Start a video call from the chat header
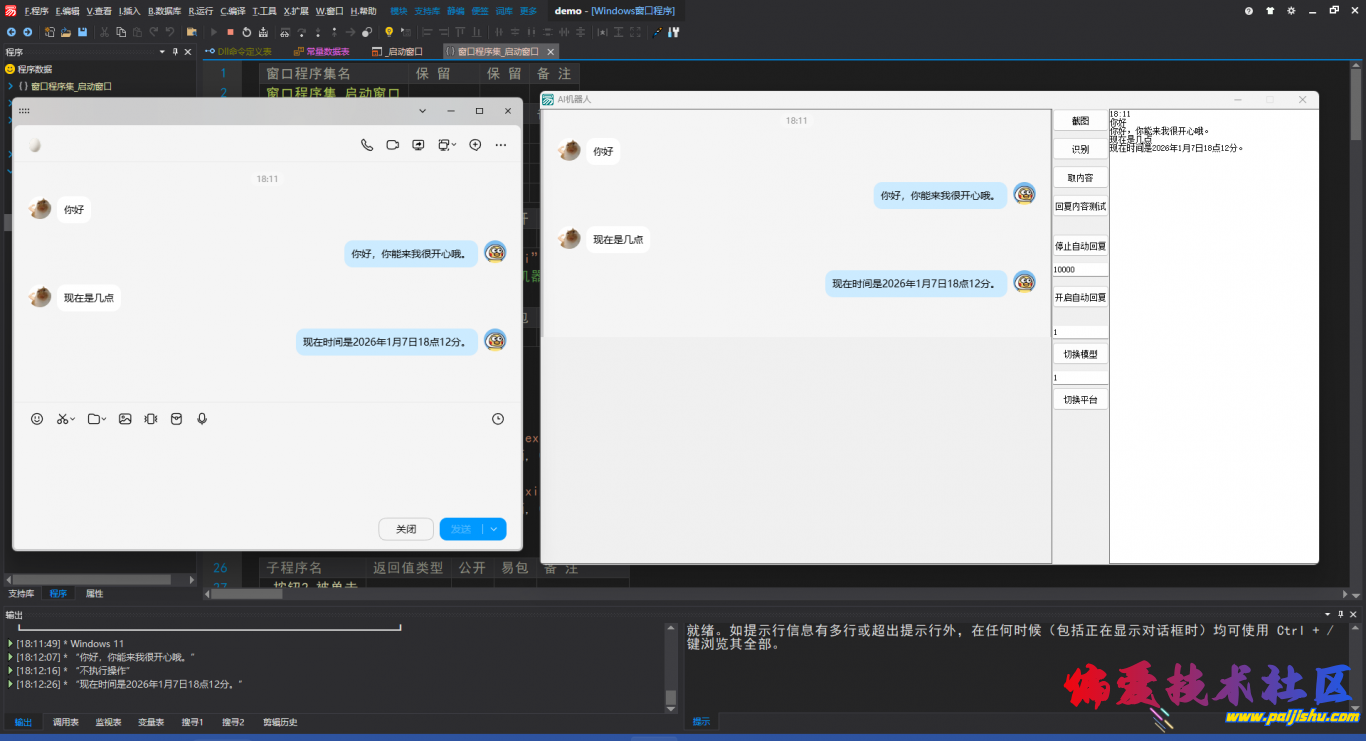Image resolution: width=1366 pixels, height=741 pixels. pos(393,144)
